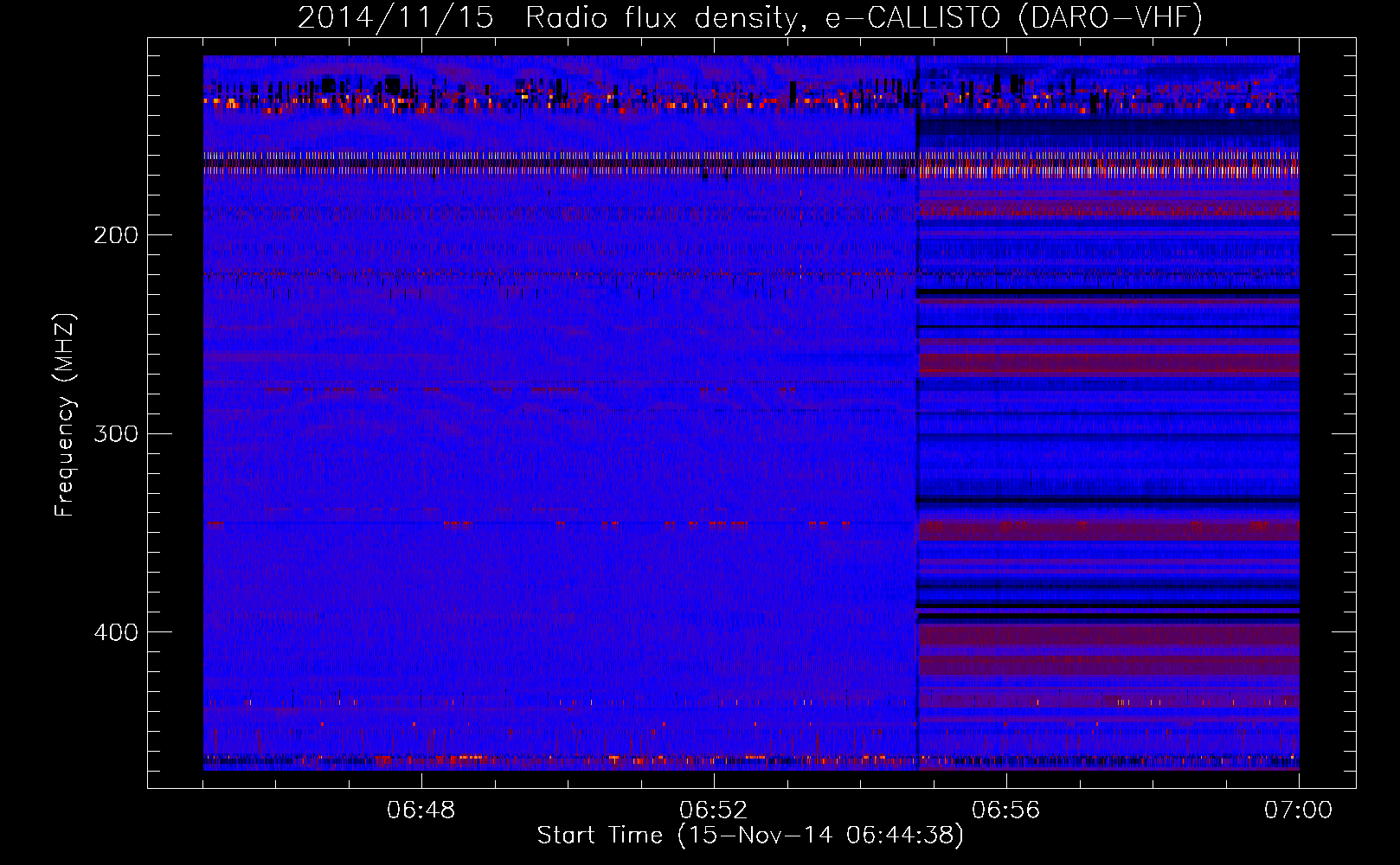Click the plot title '2014/11/15 Radio flux density'
Screen dimensions: 1400x865
[751, 18]
